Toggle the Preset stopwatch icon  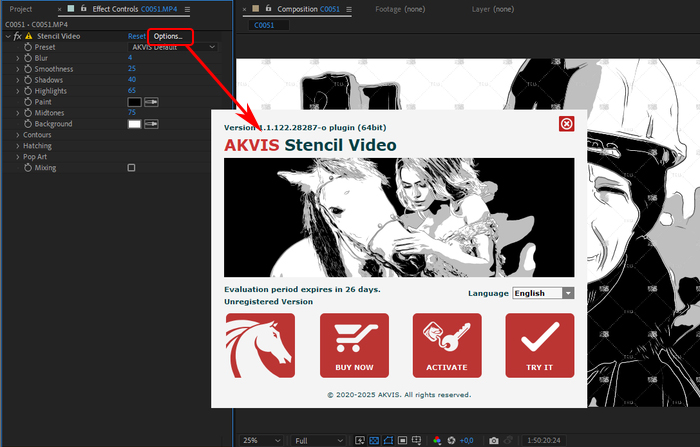28,47
